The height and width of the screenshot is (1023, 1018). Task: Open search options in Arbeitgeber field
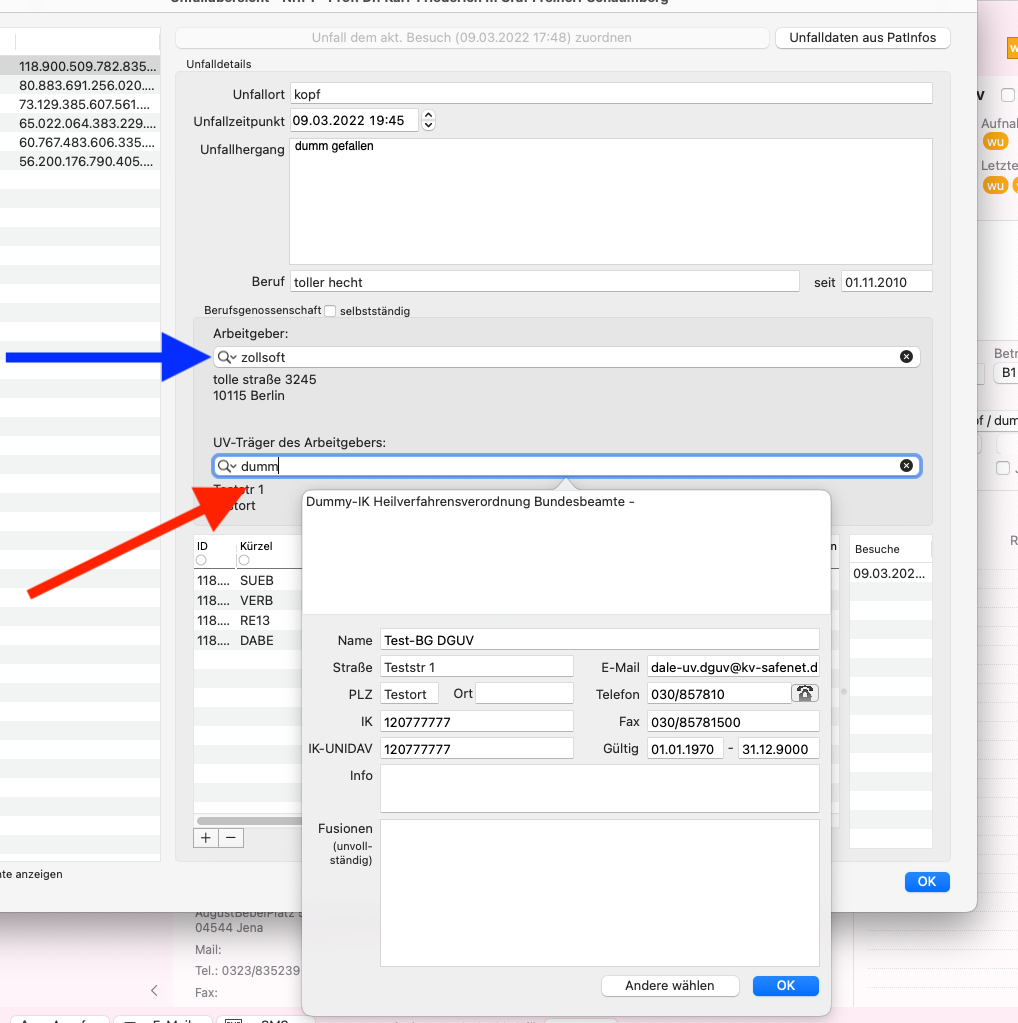click(x=226, y=357)
